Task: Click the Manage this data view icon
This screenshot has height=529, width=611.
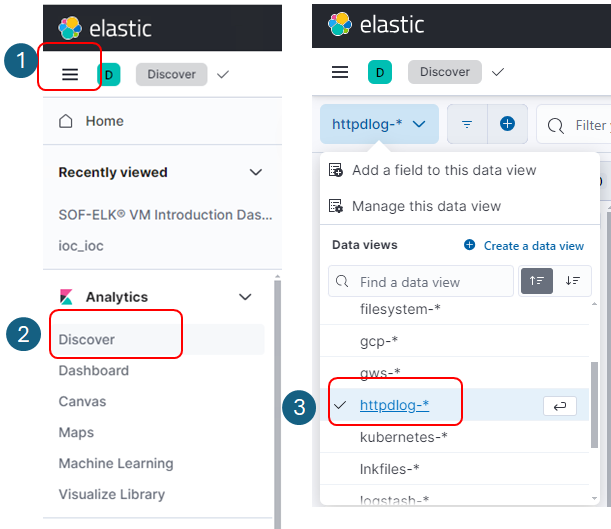Action: [x=336, y=206]
